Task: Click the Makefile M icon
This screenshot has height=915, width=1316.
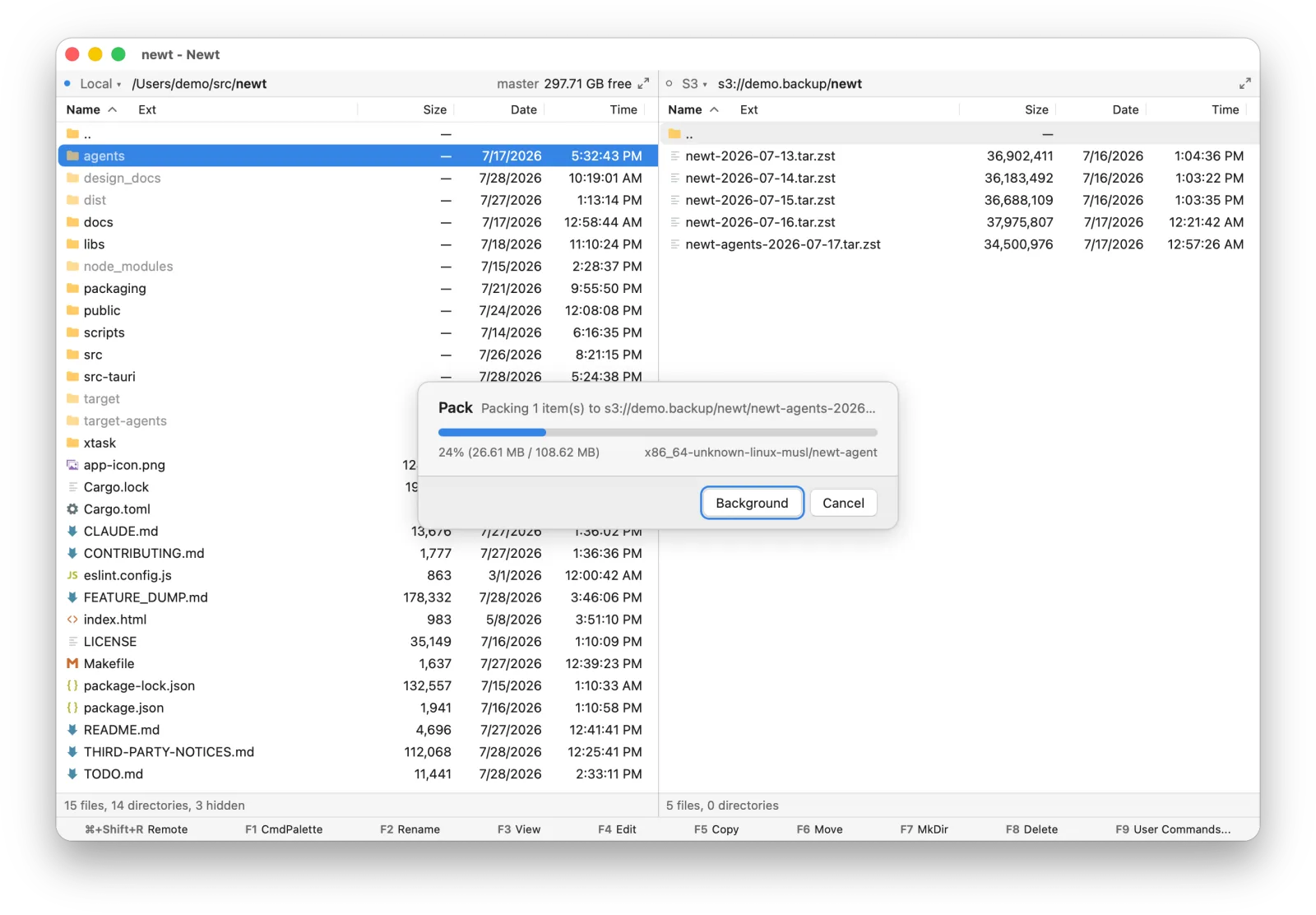Action: (x=72, y=664)
